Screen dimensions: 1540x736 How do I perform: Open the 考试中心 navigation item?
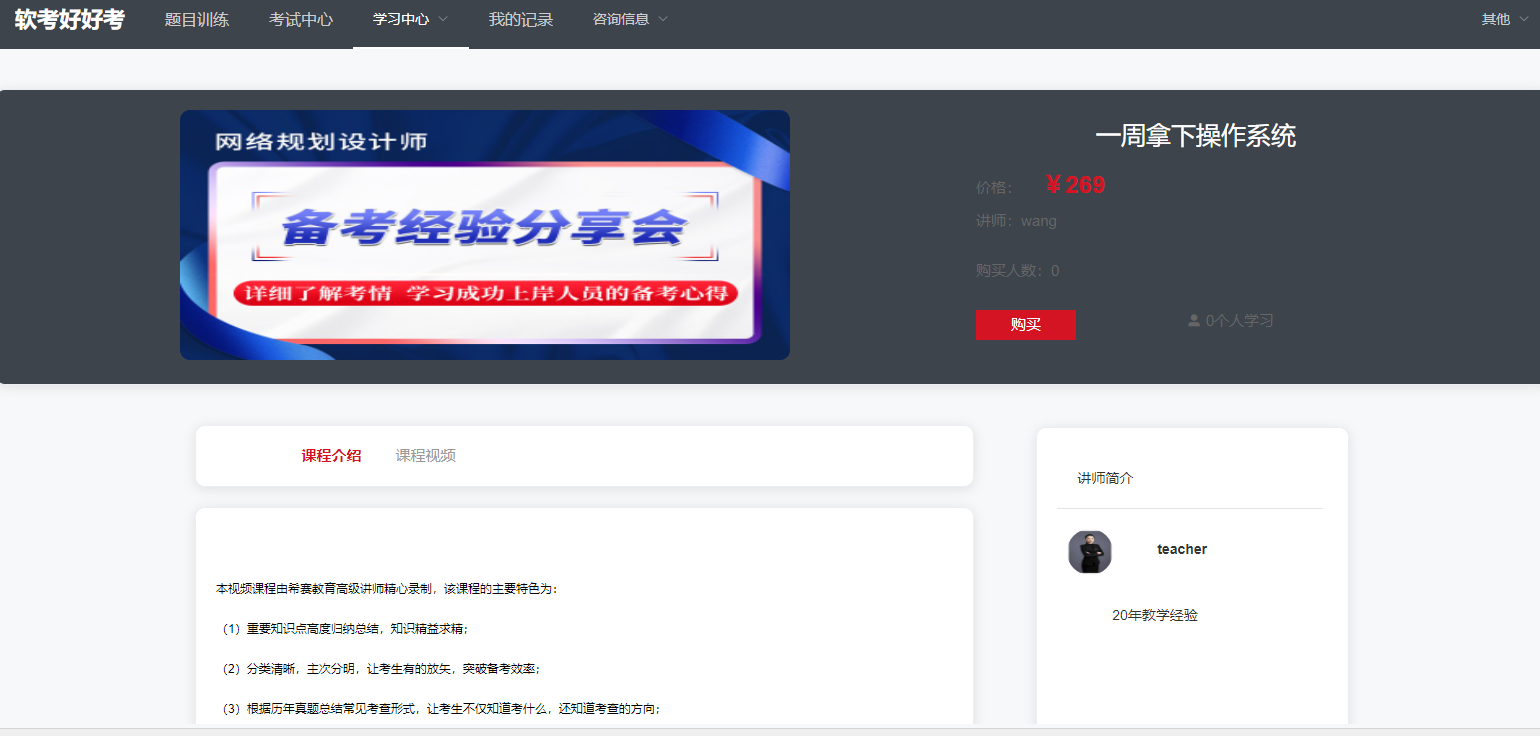[301, 18]
